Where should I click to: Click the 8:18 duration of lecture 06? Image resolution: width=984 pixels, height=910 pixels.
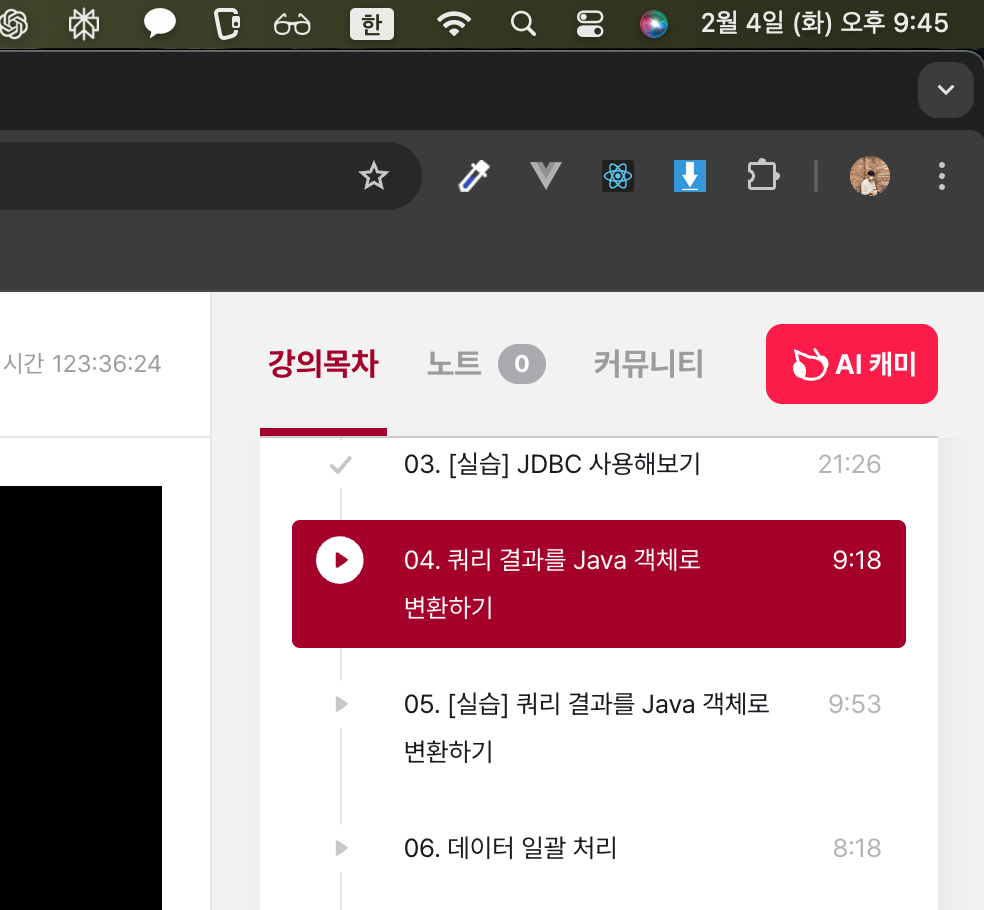[857, 848]
